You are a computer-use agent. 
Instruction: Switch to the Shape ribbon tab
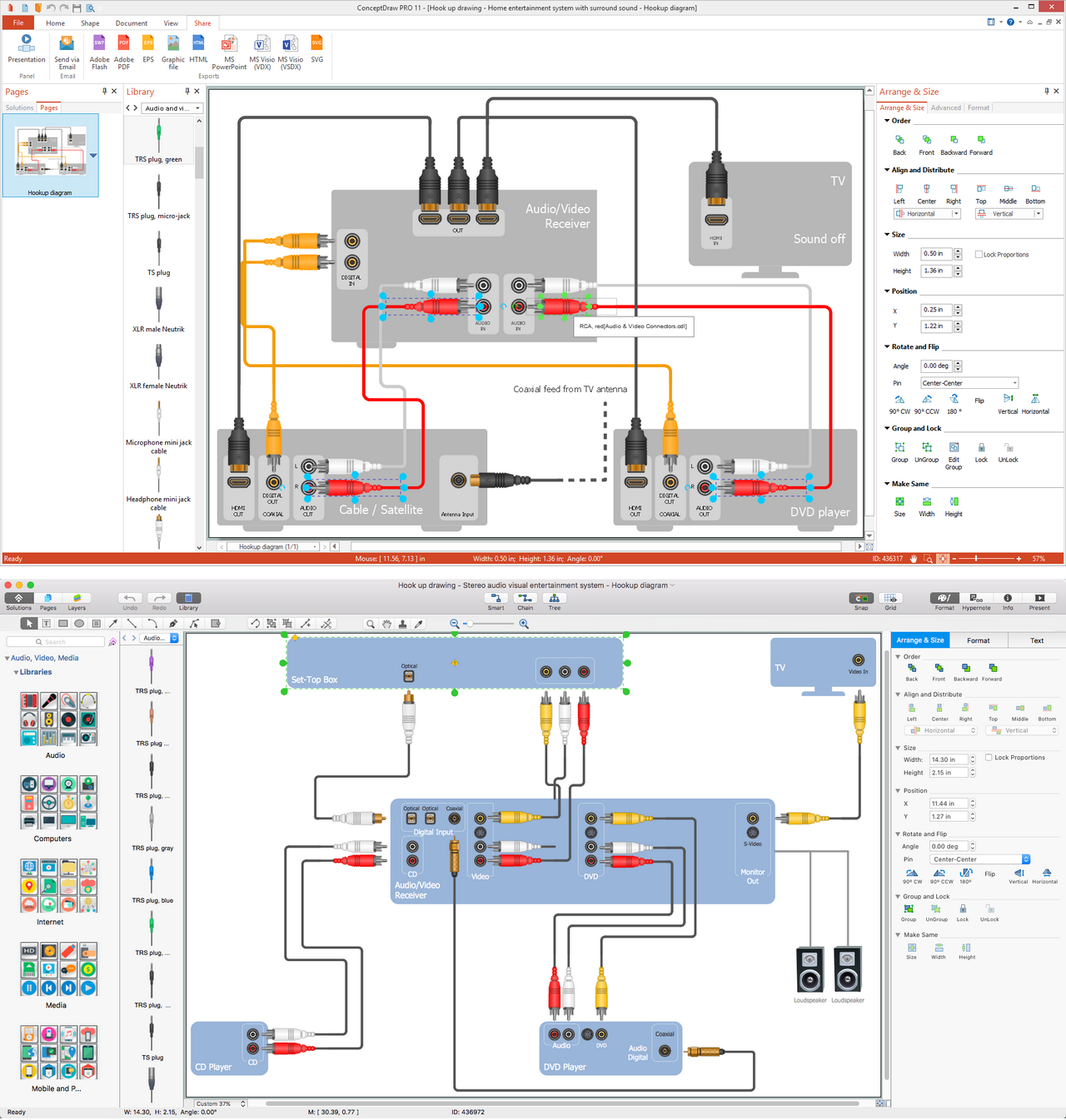click(x=90, y=23)
